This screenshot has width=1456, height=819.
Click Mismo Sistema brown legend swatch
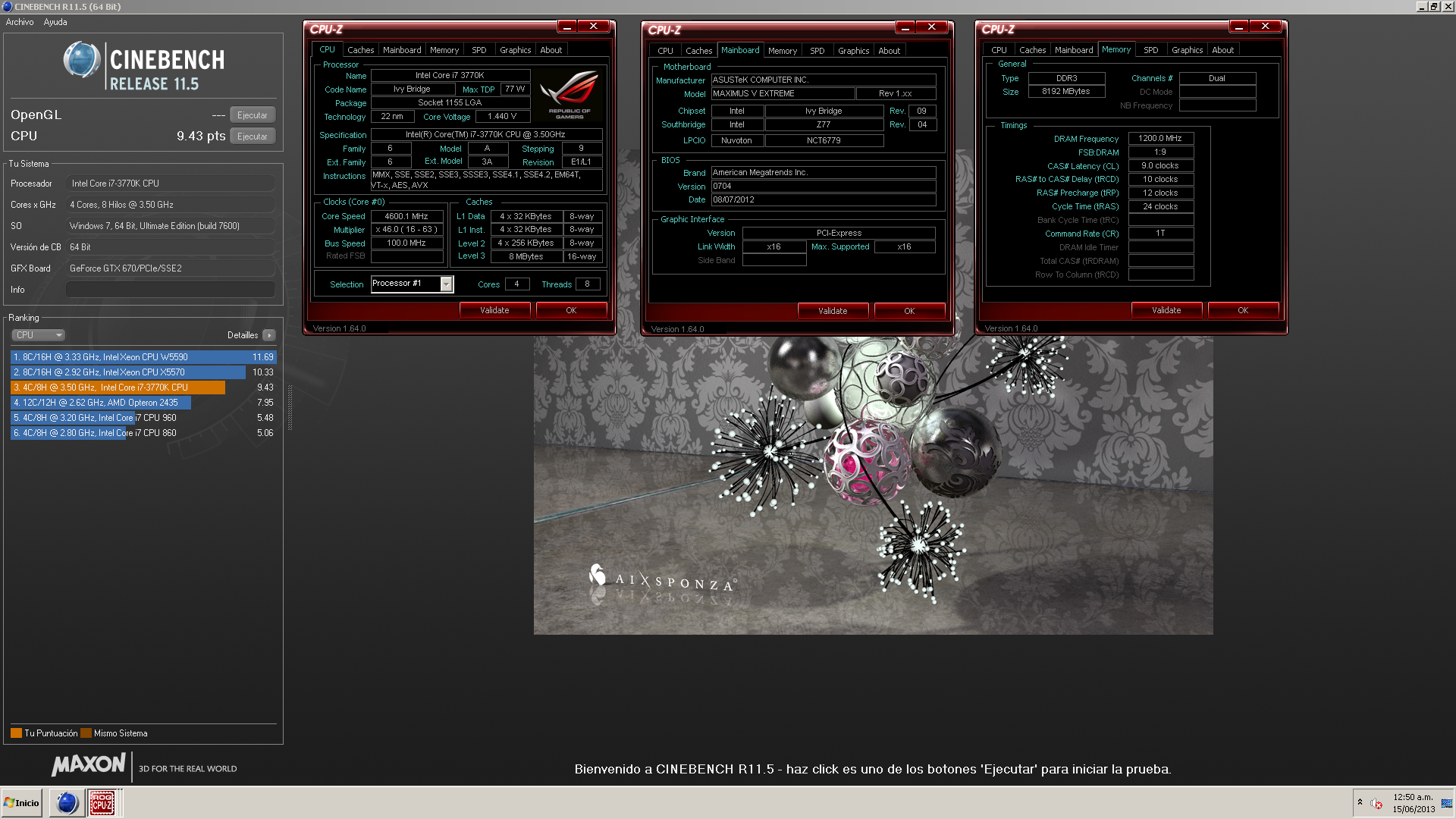(x=86, y=733)
